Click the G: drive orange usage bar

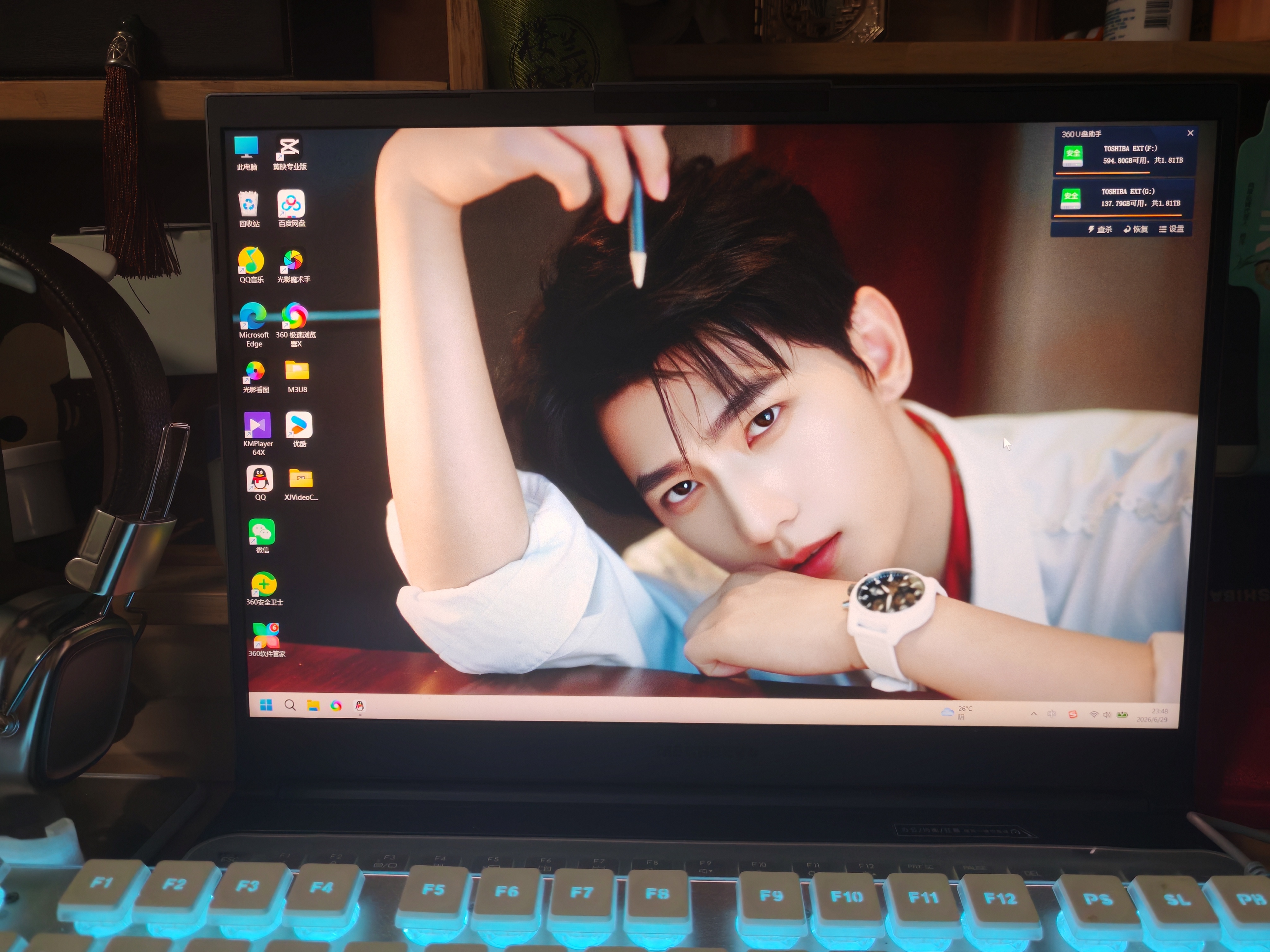coord(1117,216)
